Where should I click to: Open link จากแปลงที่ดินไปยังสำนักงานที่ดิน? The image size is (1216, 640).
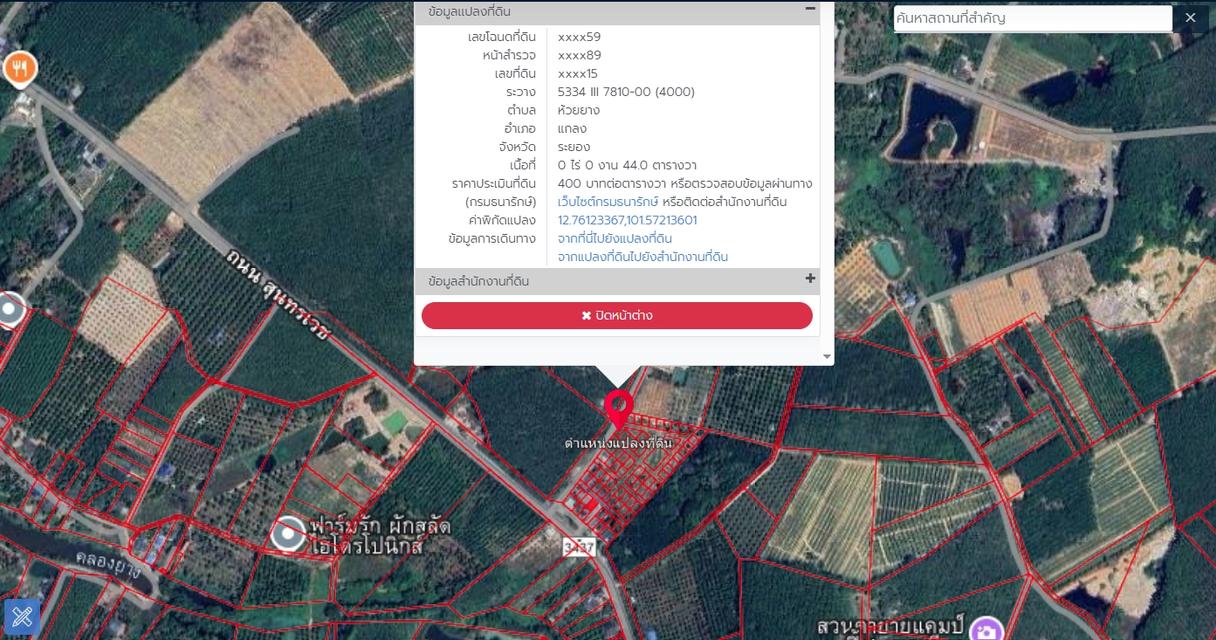[642, 257]
